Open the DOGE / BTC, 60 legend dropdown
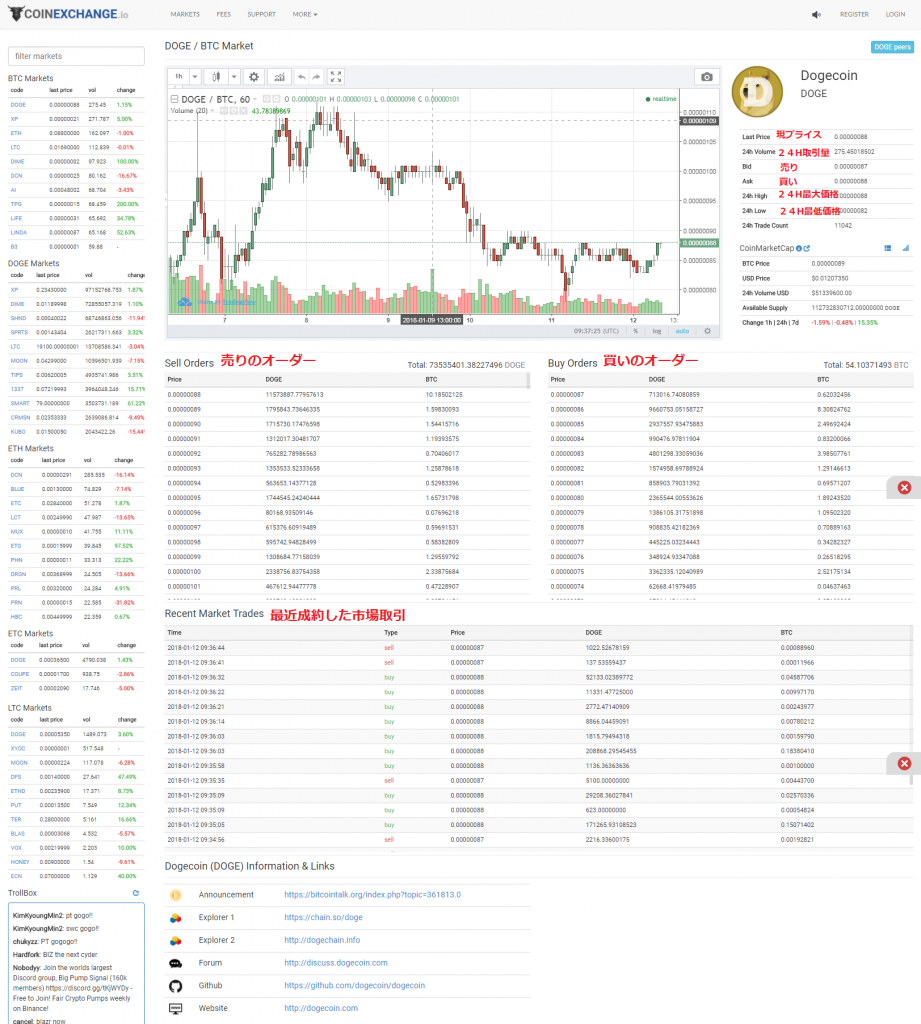 click(x=255, y=99)
